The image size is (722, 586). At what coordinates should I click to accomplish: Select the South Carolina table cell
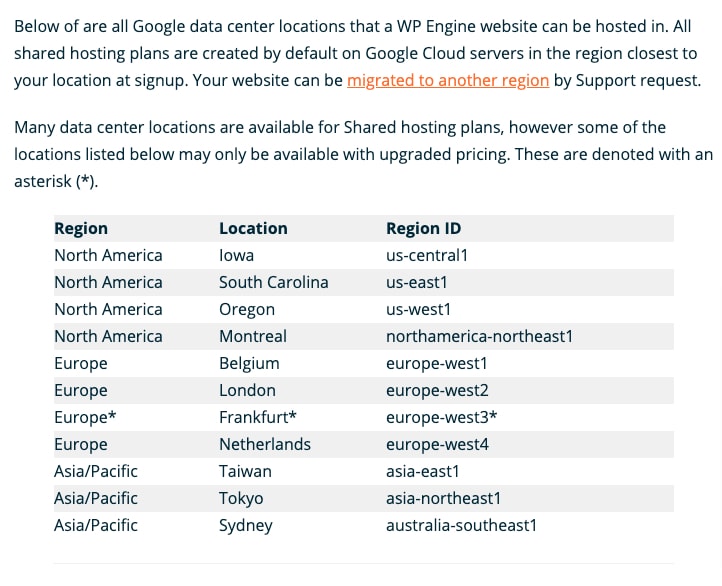pyautogui.click(x=274, y=282)
